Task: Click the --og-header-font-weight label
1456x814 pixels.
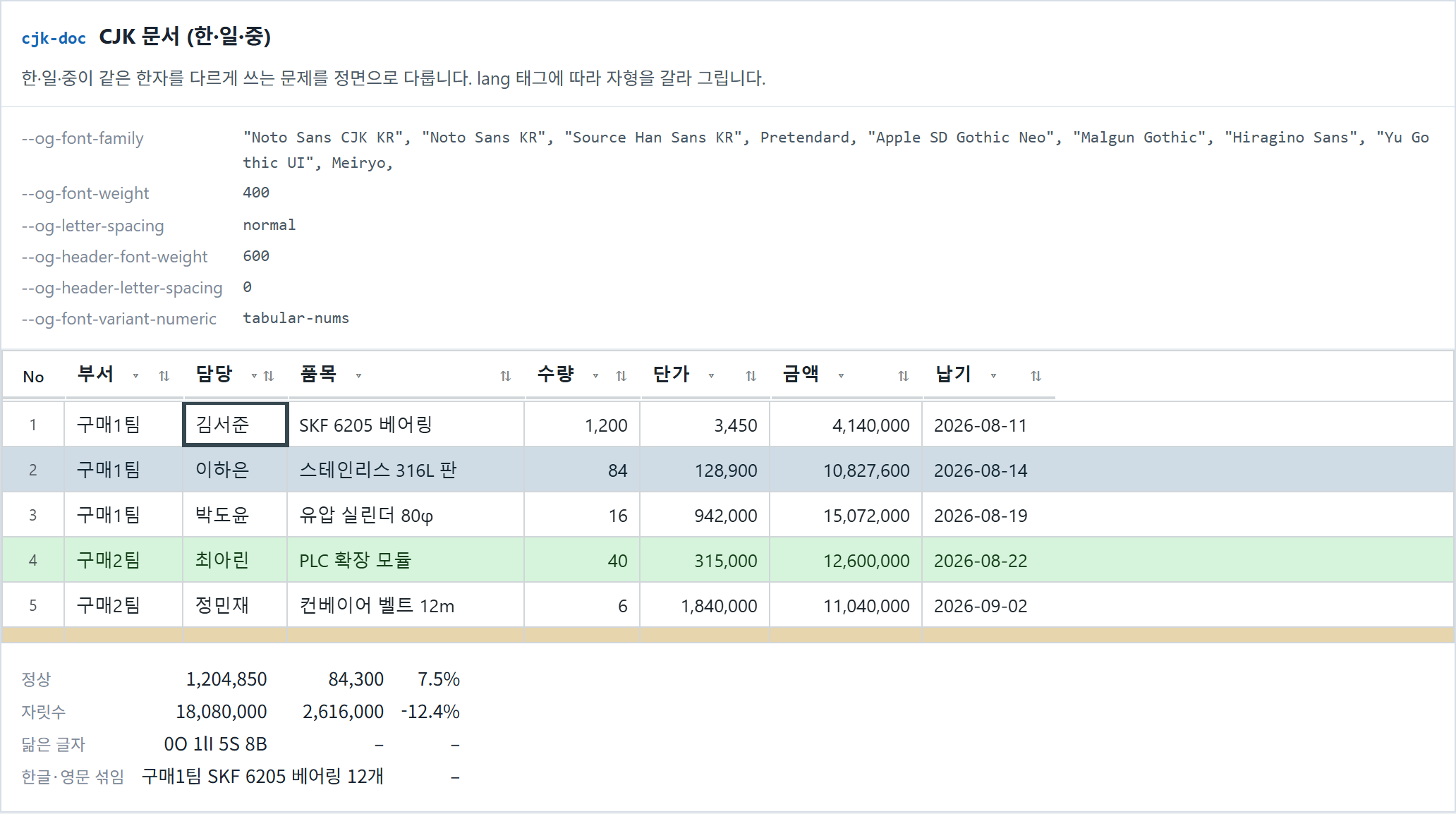Action: [114, 257]
